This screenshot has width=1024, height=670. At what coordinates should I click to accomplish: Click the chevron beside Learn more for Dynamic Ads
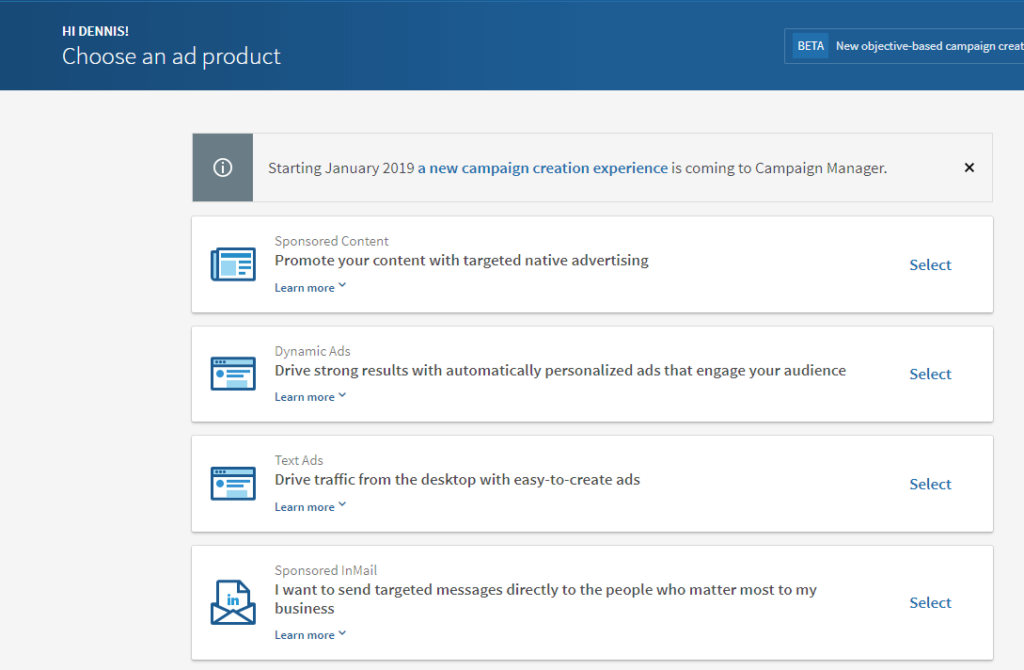pyautogui.click(x=341, y=396)
